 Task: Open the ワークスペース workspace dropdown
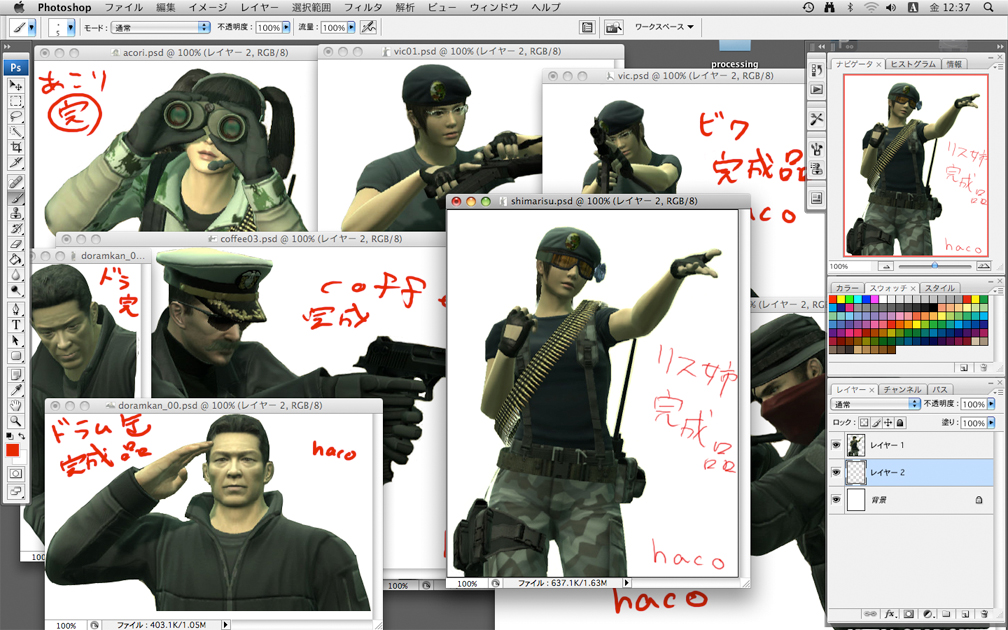click(664, 27)
